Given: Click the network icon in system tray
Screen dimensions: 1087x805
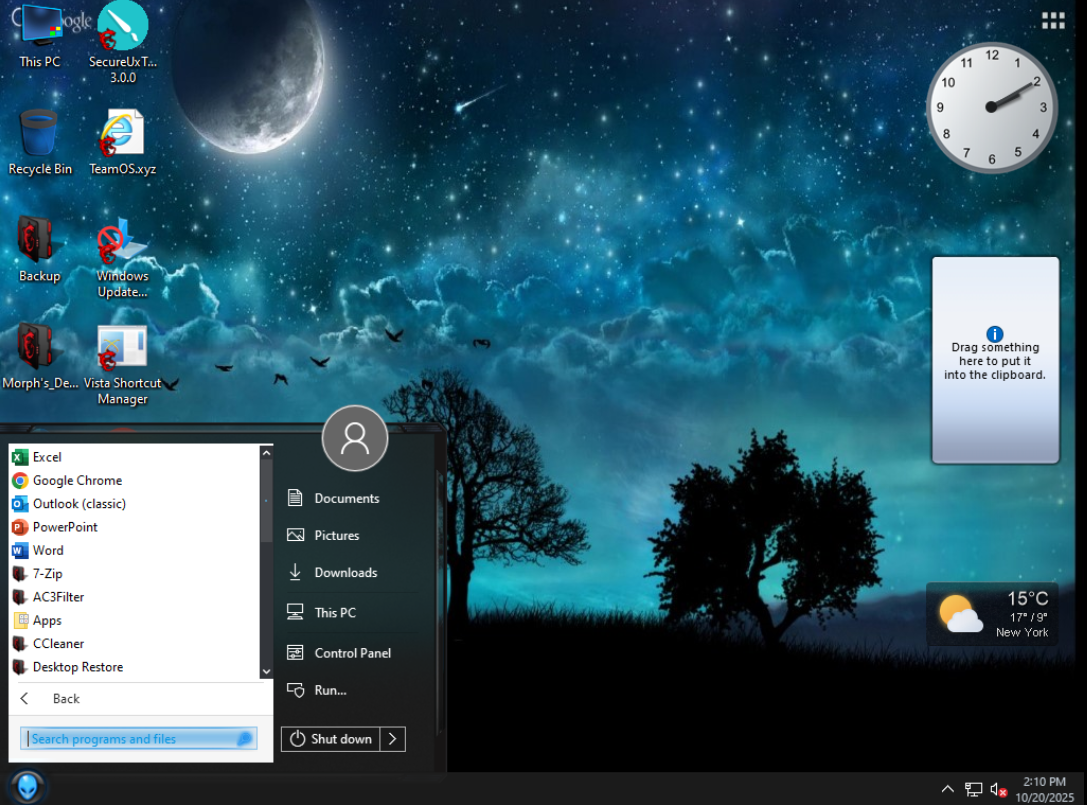Looking at the screenshot, I should [x=973, y=789].
